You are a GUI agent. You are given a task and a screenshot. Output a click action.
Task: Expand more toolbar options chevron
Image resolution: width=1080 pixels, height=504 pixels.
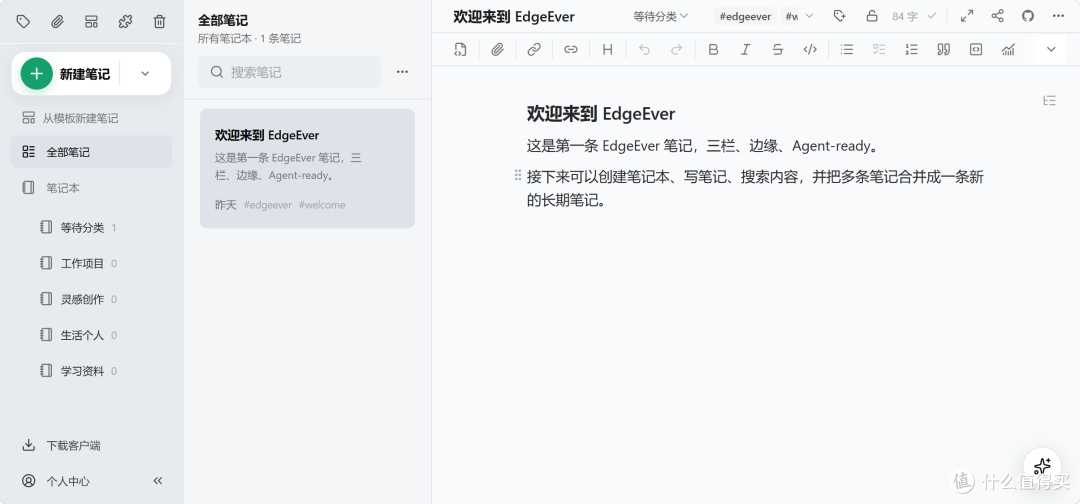1051,49
